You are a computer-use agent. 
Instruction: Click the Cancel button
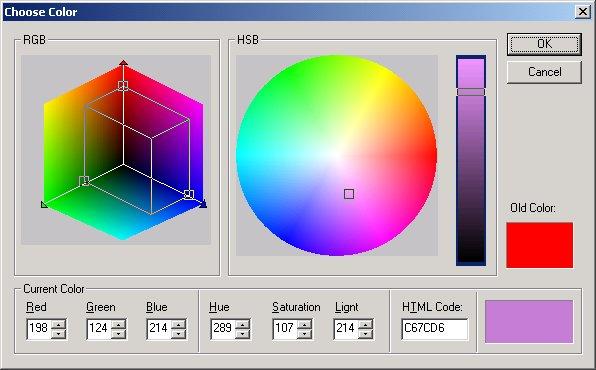[544, 72]
